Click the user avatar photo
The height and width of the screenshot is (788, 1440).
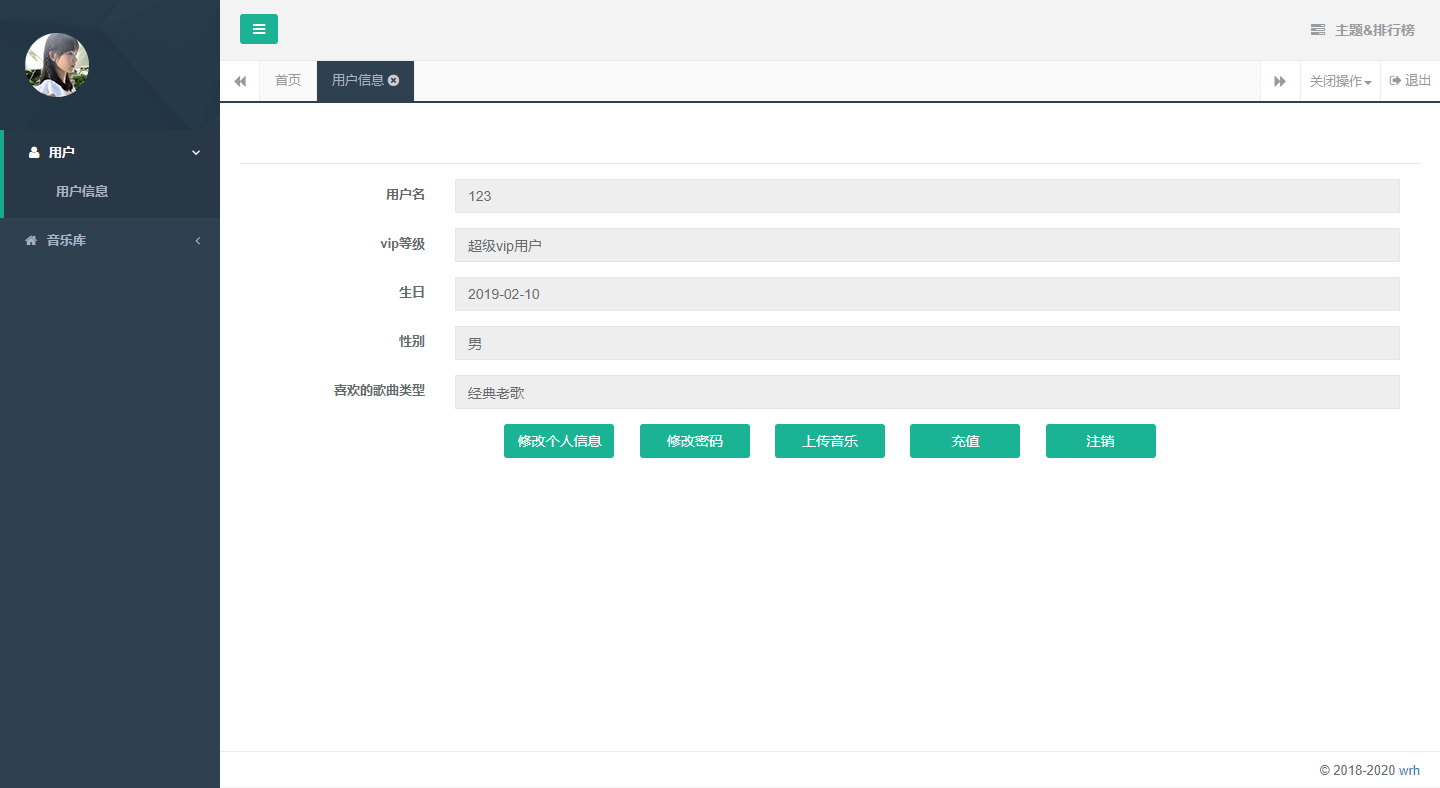tap(57, 65)
